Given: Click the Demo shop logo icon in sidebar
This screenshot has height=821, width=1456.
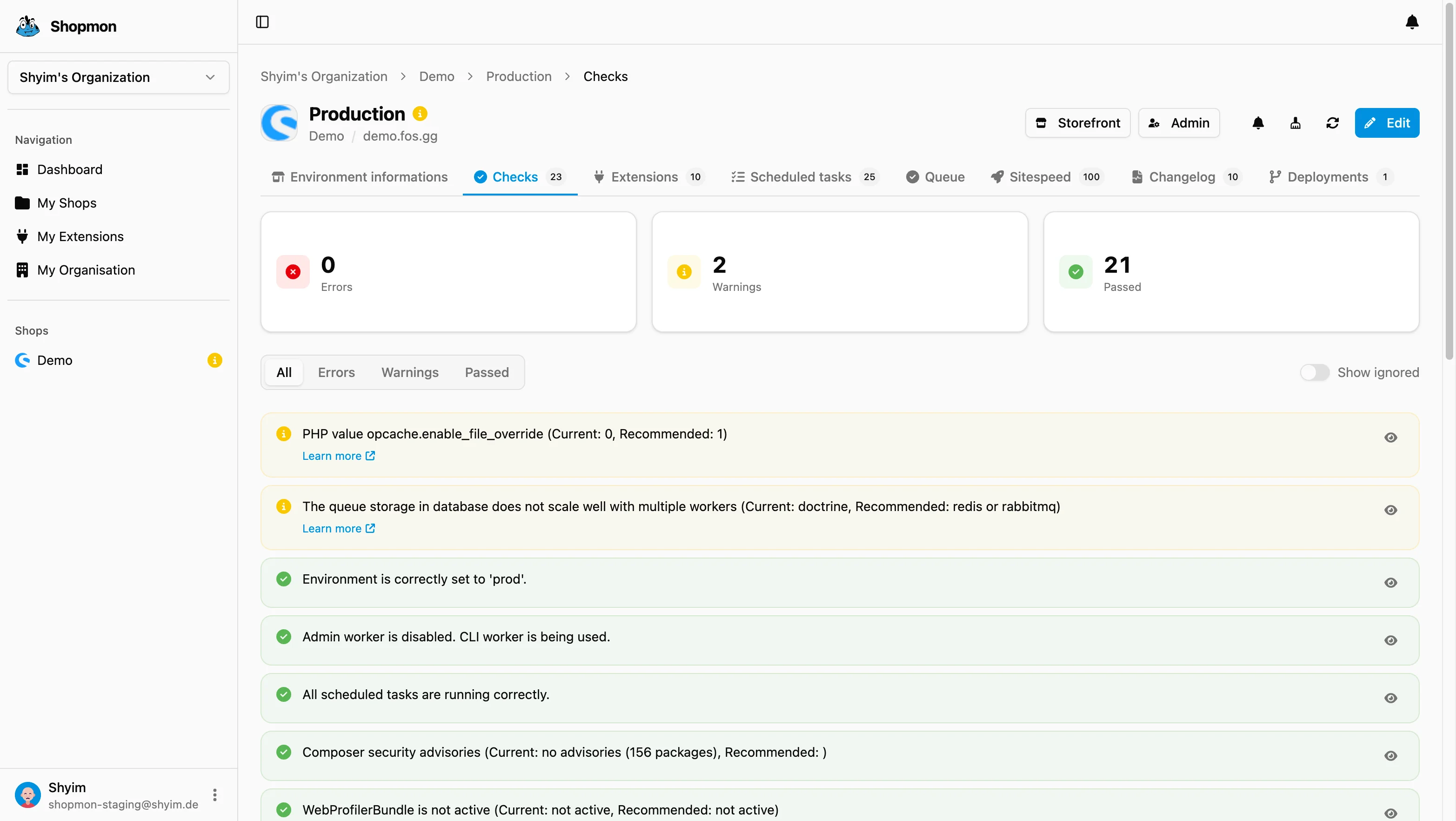Looking at the screenshot, I should tap(22, 360).
